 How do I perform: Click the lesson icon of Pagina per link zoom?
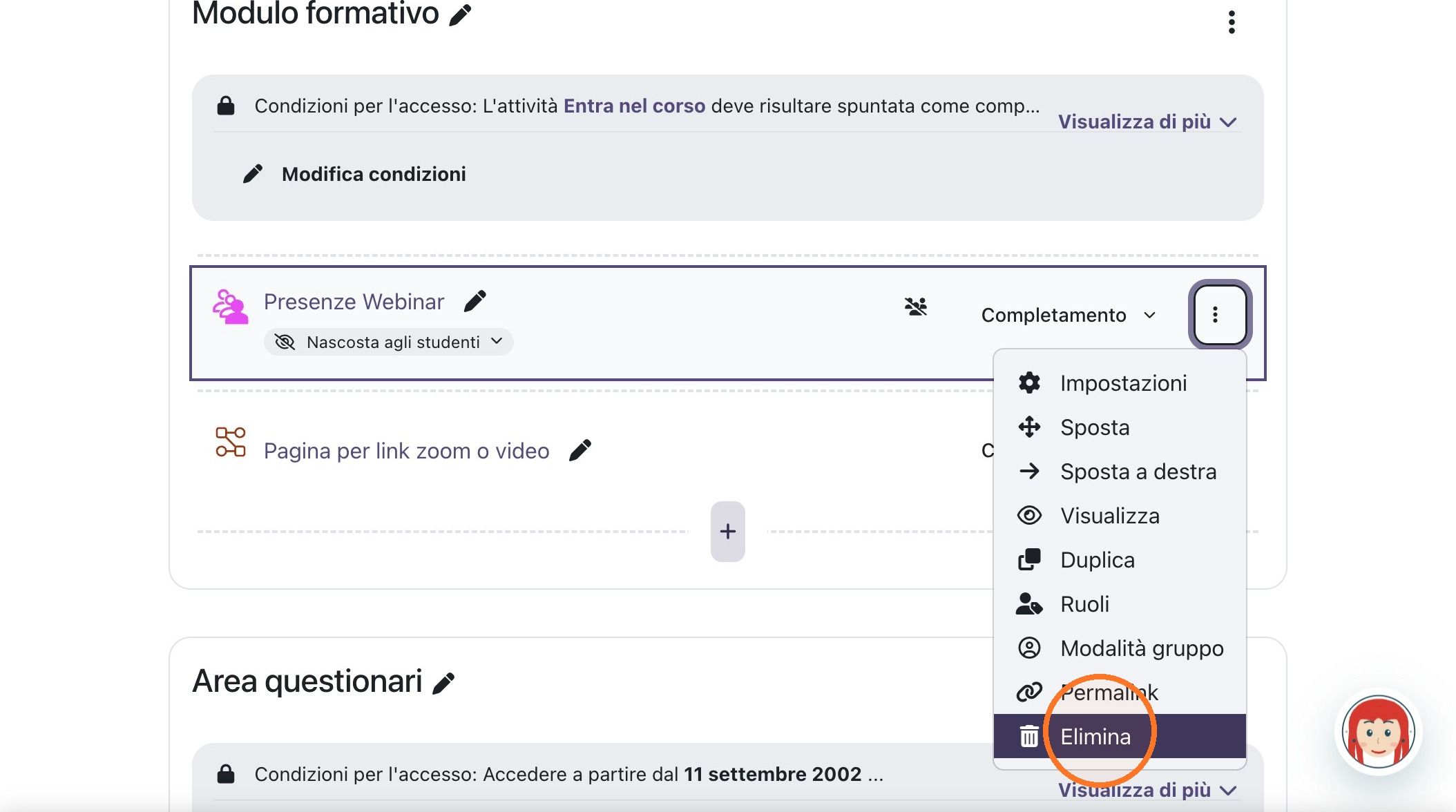(x=230, y=442)
